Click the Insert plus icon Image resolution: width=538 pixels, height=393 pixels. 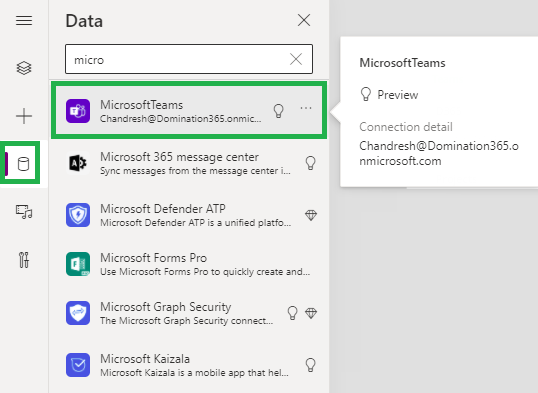24,116
